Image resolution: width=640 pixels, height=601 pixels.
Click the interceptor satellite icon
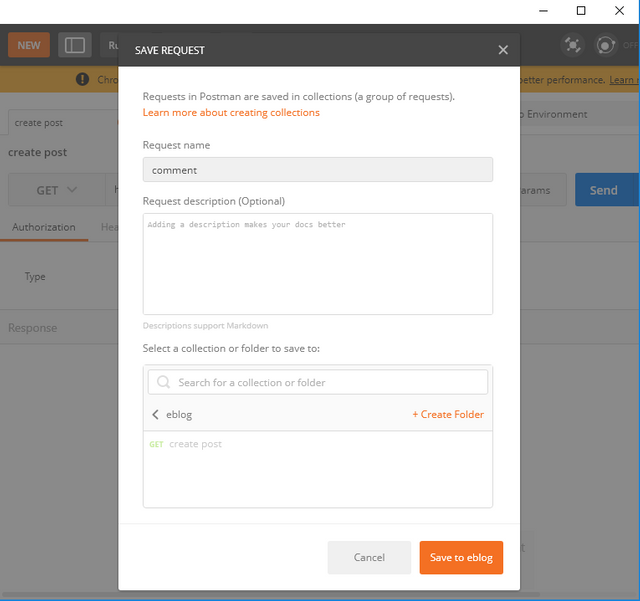tap(572, 45)
